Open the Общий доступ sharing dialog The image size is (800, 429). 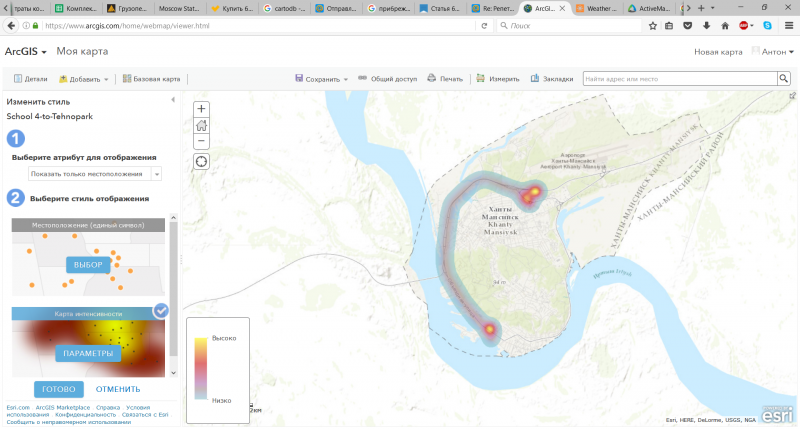pos(387,78)
